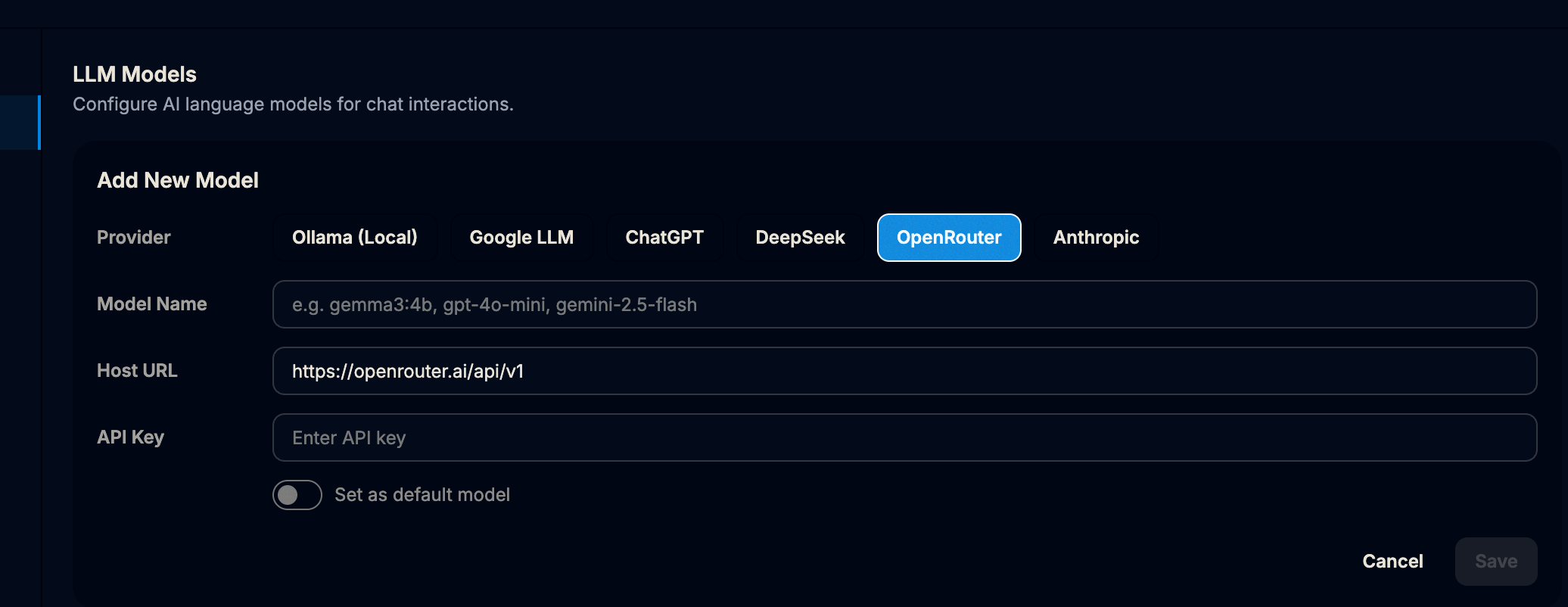The width and height of the screenshot is (1568, 607).
Task: Toggle the Set as default model switch
Action: coord(297,495)
